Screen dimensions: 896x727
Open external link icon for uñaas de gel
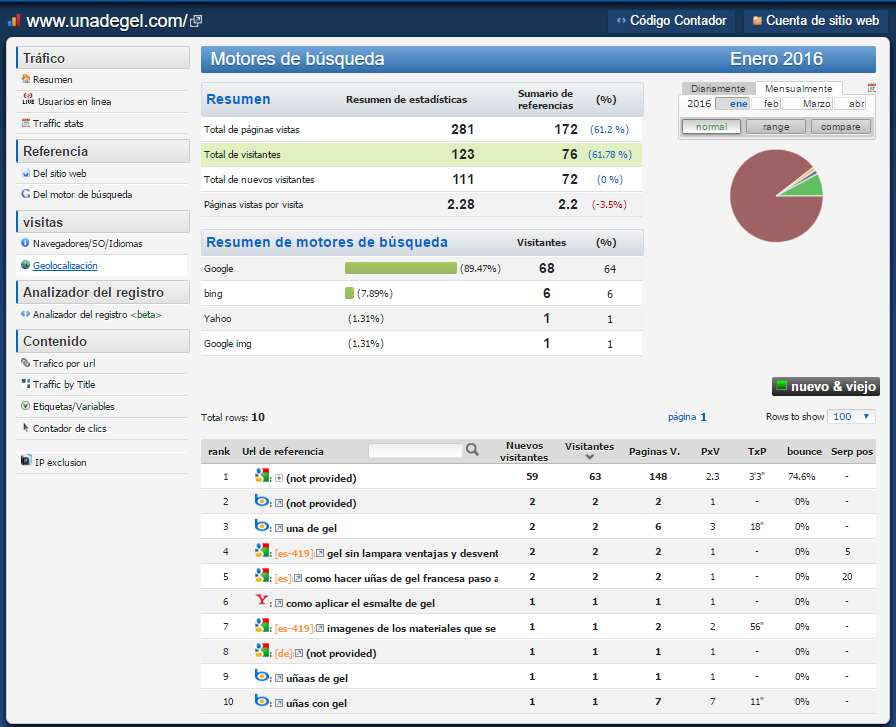pyautogui.click(x=279, y=678)
